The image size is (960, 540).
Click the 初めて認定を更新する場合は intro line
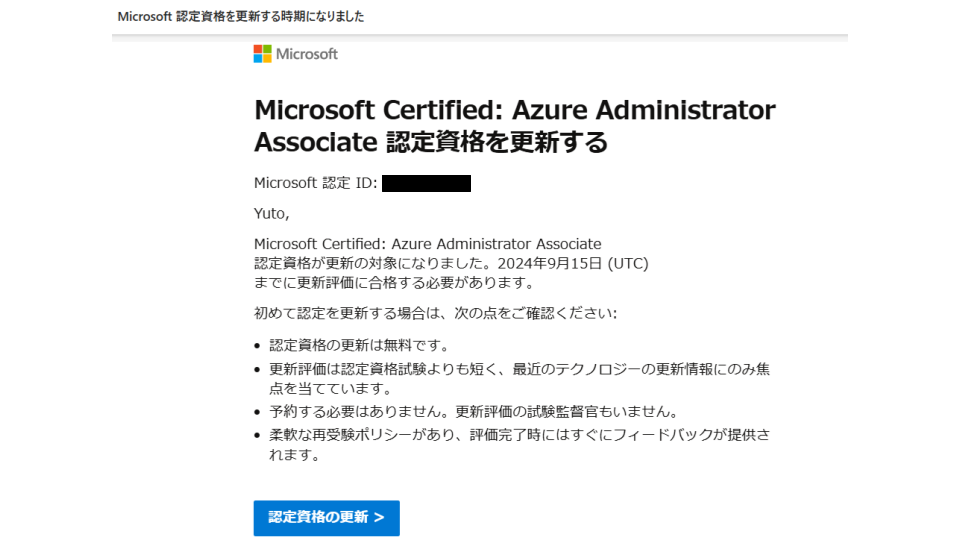[435, 313]
